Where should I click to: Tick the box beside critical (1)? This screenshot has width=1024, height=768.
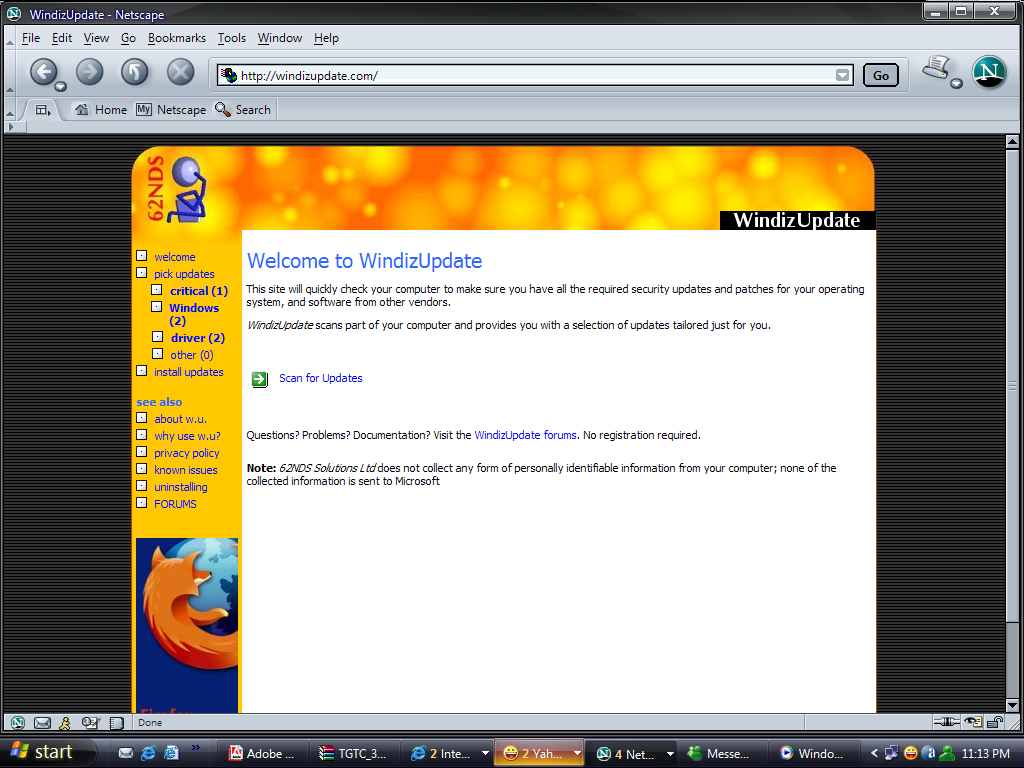coord(157,290)
